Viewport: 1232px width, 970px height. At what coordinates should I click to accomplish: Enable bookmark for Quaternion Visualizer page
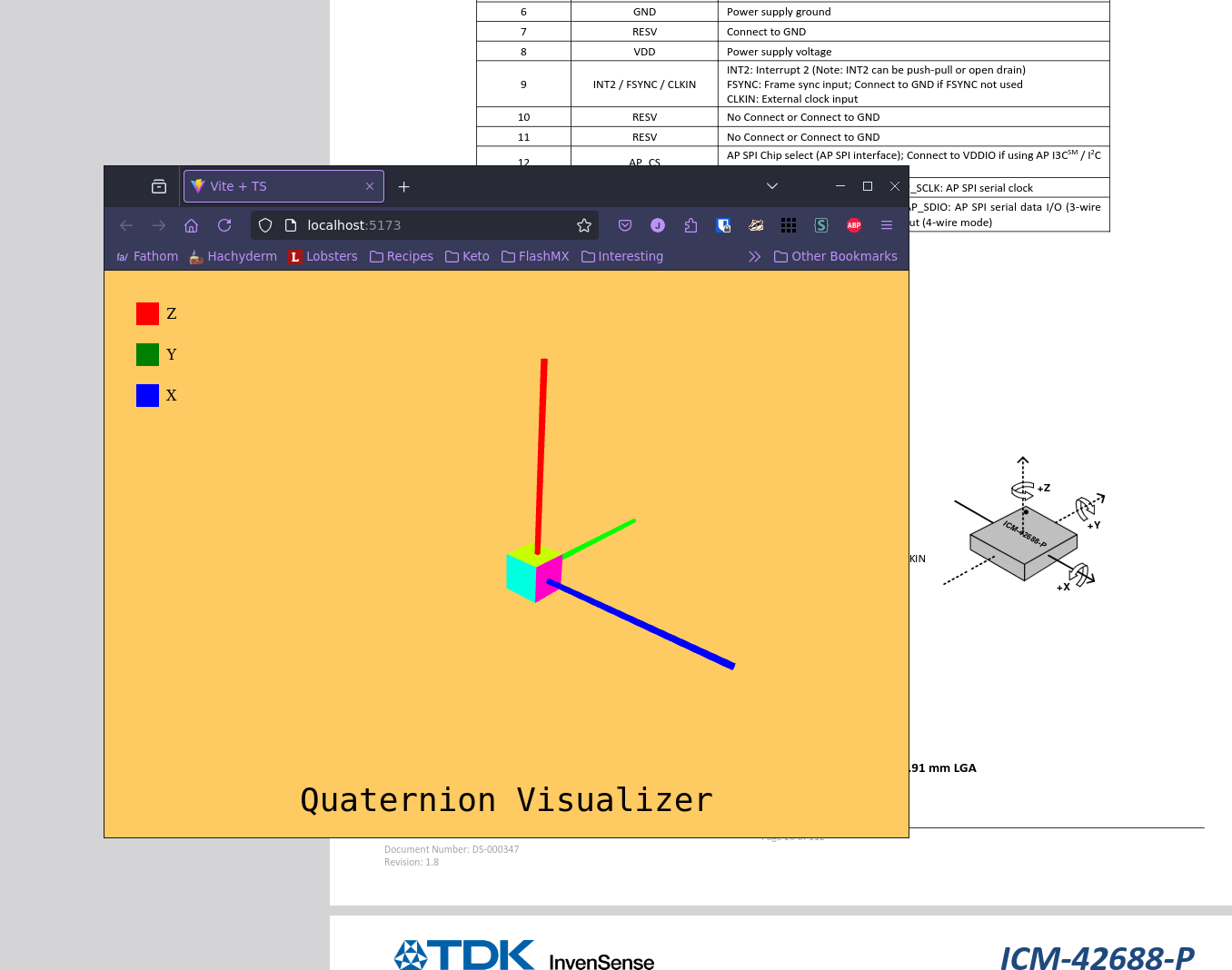583,224
